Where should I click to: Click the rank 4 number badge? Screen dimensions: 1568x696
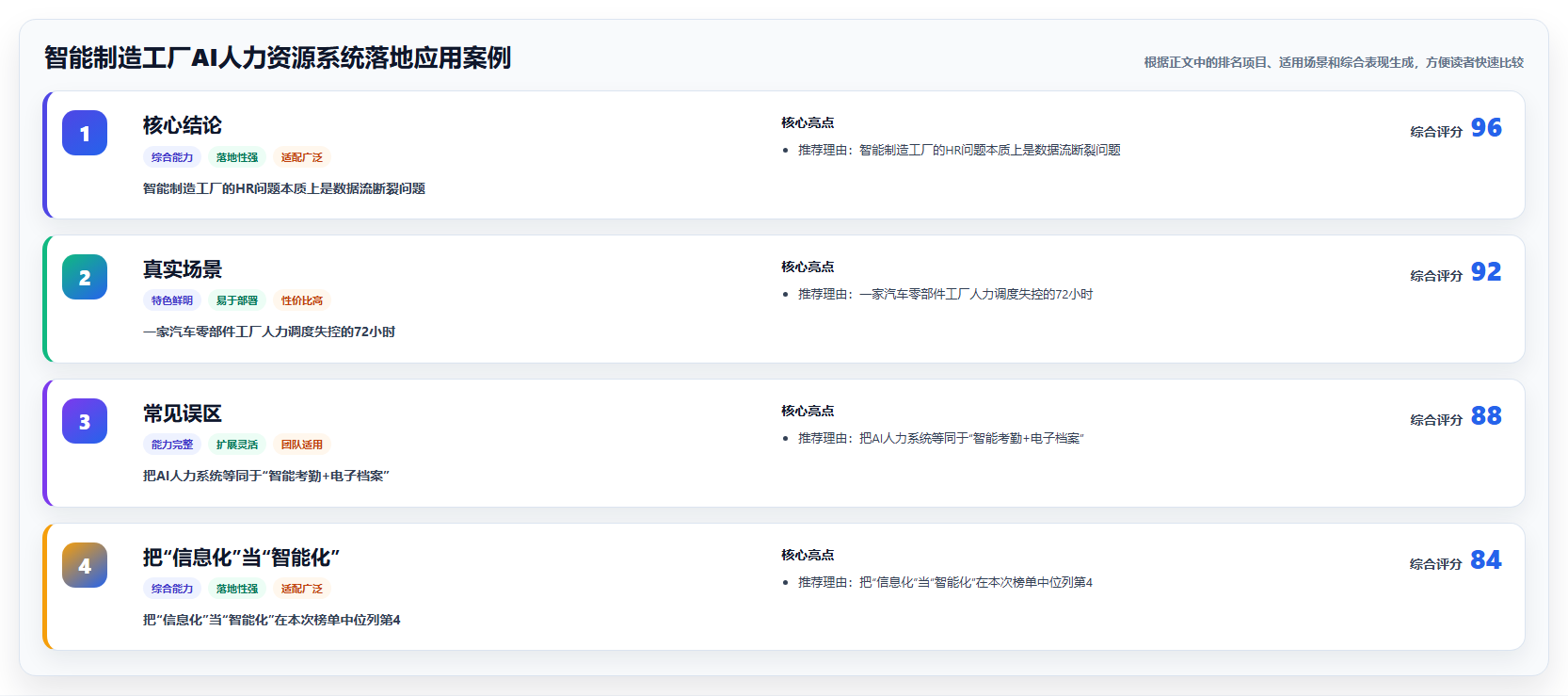tap(85, 565)
